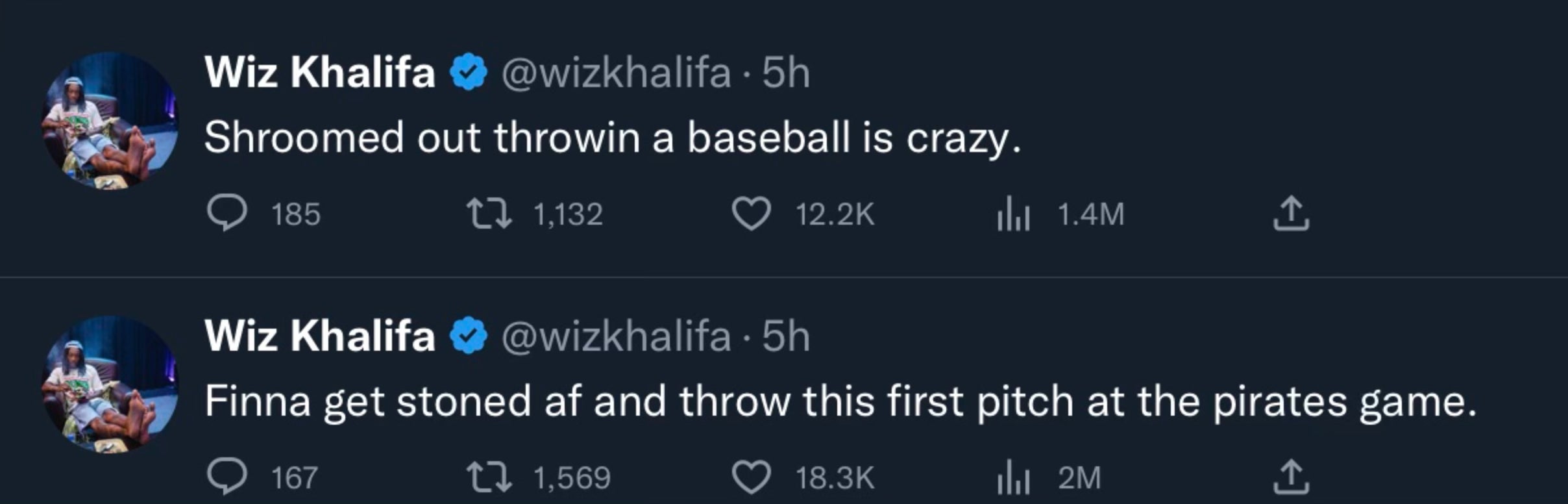Like the "Shroomed out throwin" tweet
Image resolution: width=1568 pixels, height=504 pixels.
coord(751,214)
